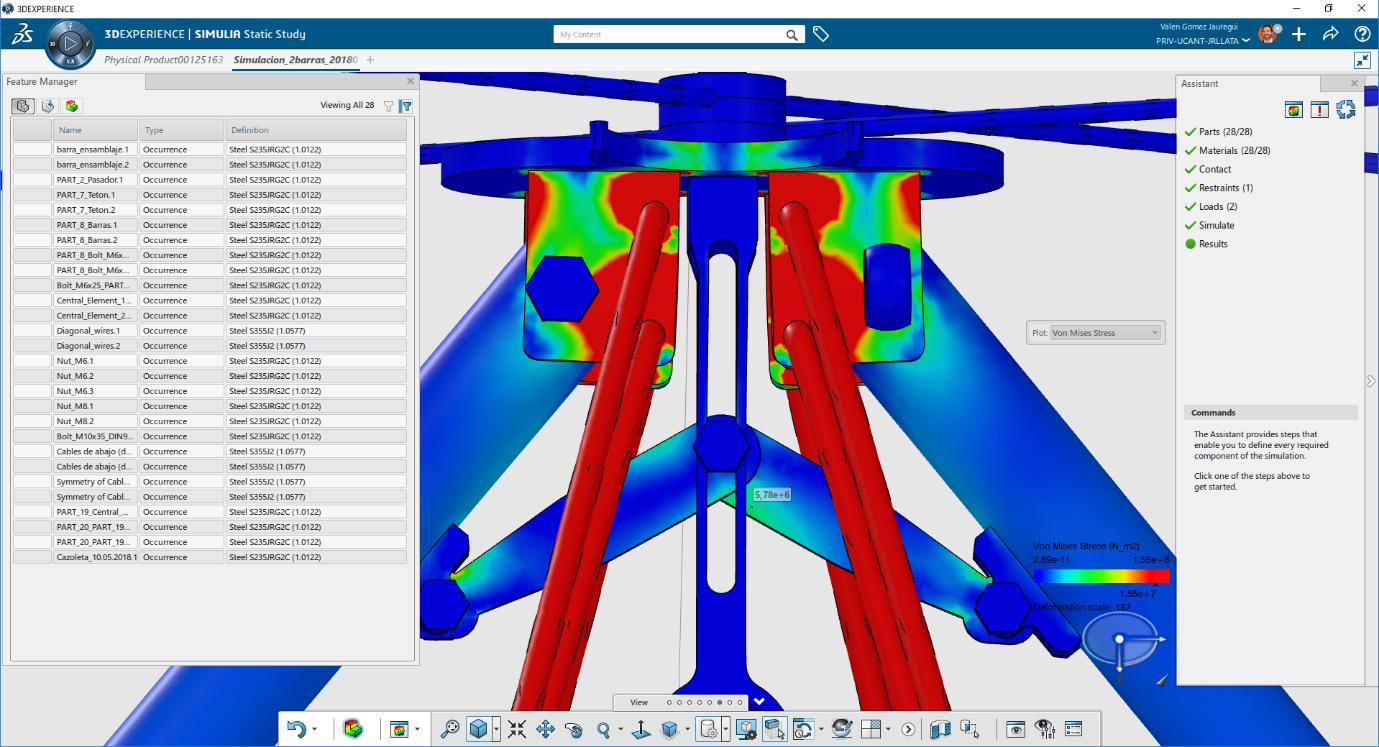Viewport: 1379px width, 747px height.
Task: Open the shaded cube dropdown arrow
Action: (687, 730)
